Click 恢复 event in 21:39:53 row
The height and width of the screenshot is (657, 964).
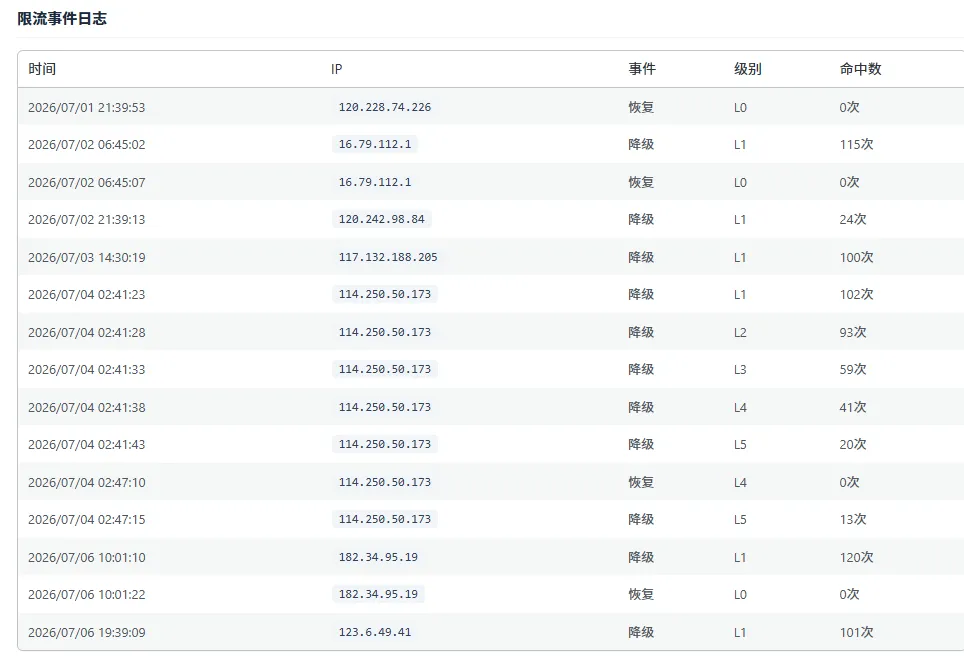pos(641,108)
